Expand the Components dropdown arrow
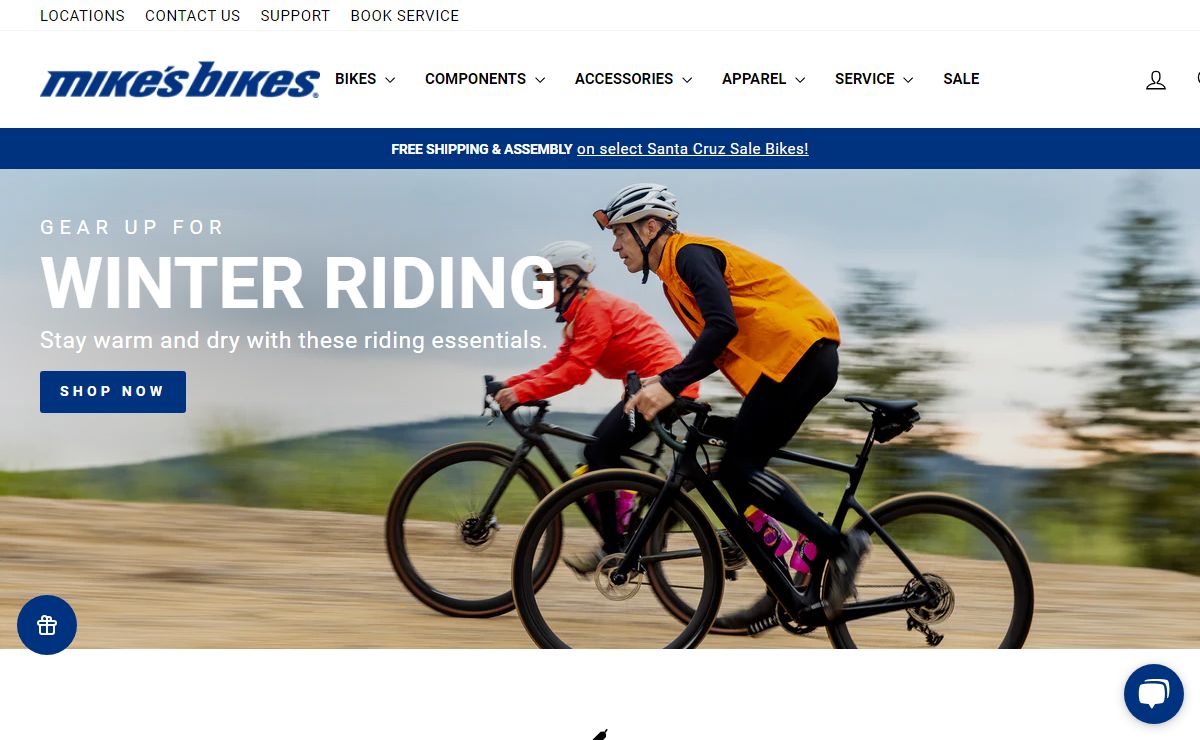Screen dimensions: 1200x740 pyautogui.click(x=540, y=80)
